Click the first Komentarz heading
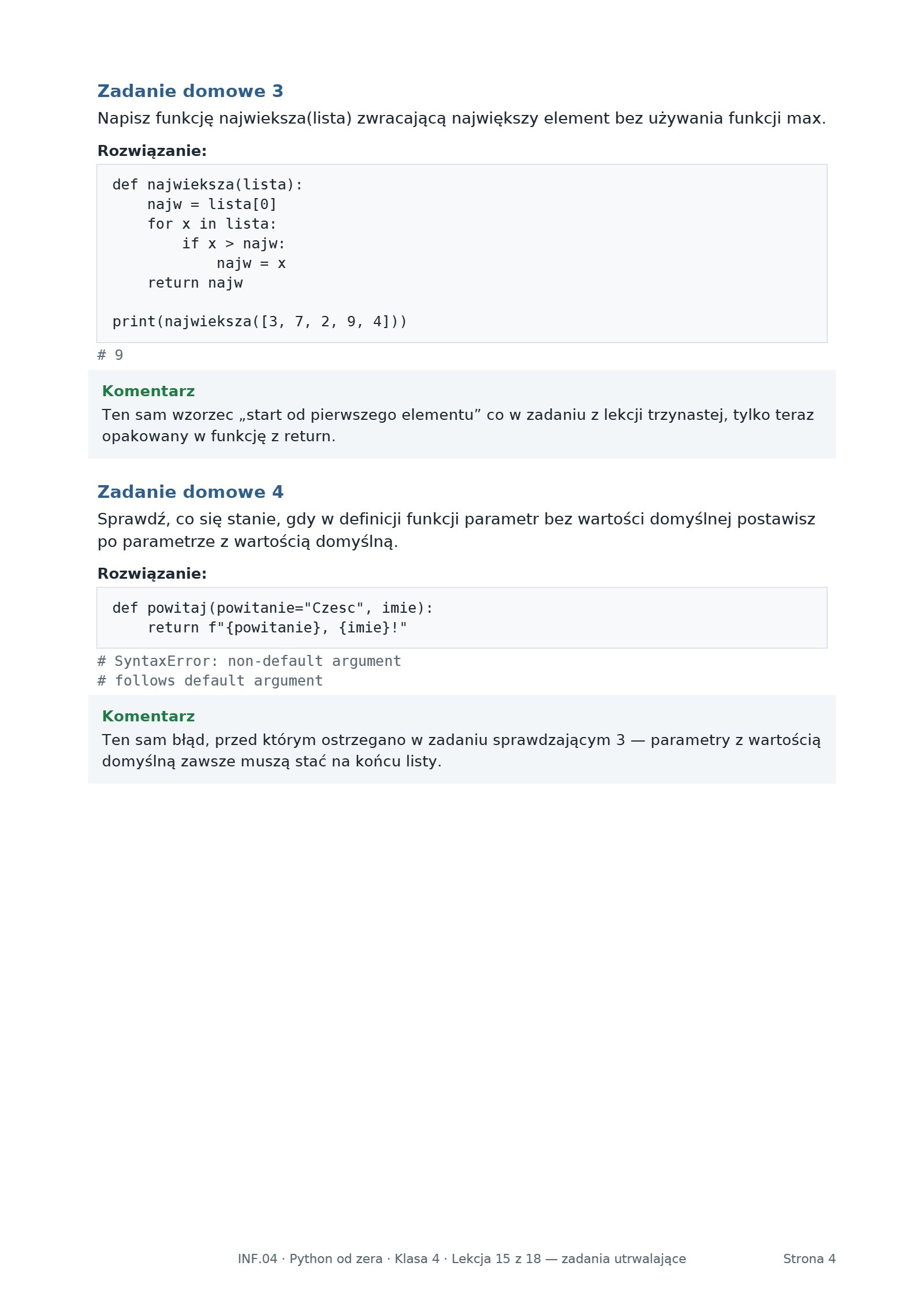The width and height of the screenshot is (924, 1307). [x=148, y=392]
